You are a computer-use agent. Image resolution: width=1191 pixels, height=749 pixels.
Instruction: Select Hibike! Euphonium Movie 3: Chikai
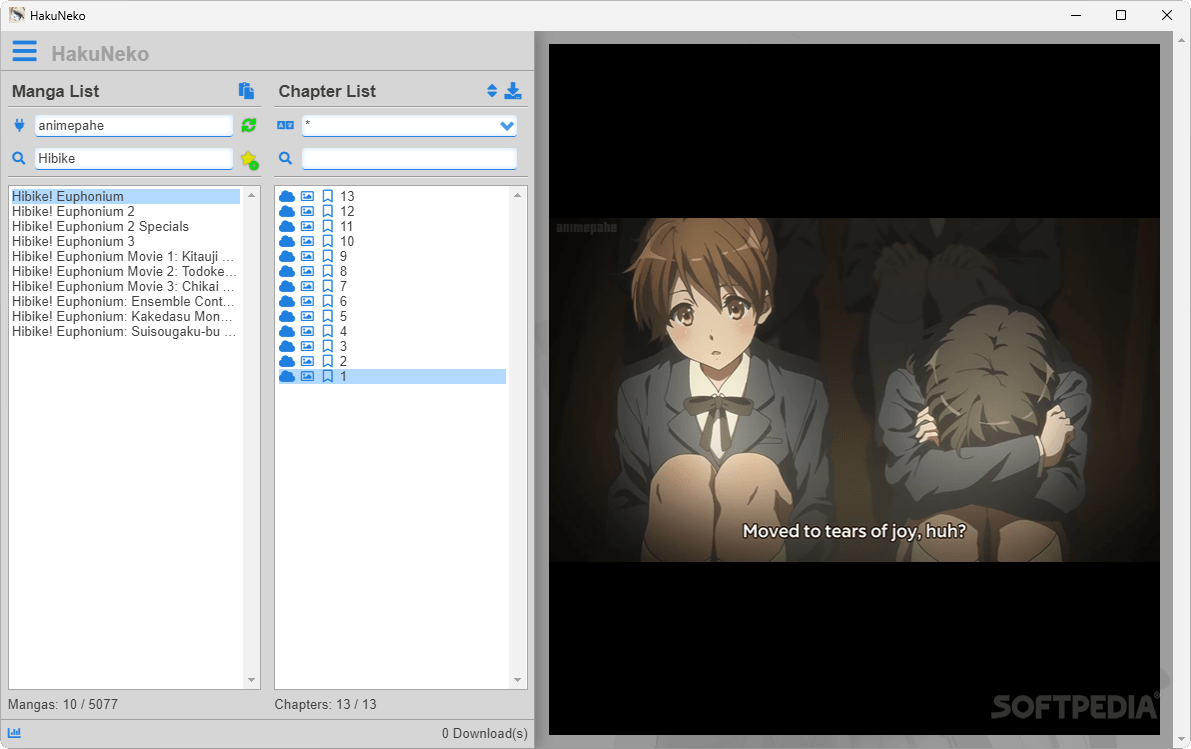point(125,286)
